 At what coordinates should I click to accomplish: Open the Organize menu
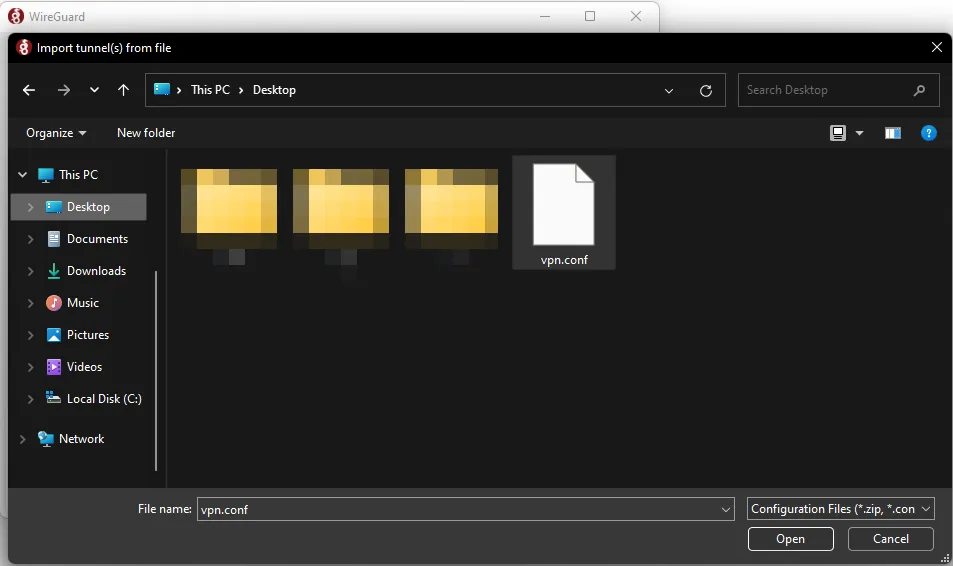click(x=56, y=133)
